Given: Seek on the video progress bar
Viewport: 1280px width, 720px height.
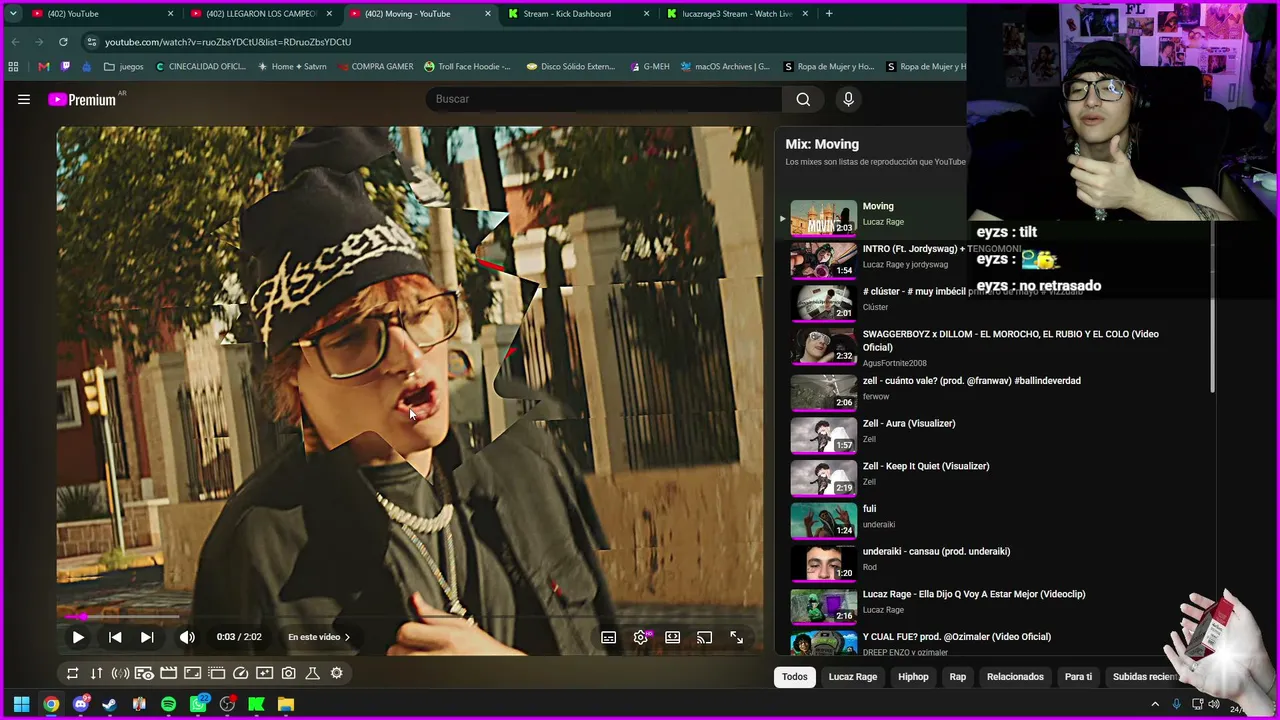Looking at the screenshot, I should pyautogui.click(x=410, y=617).
